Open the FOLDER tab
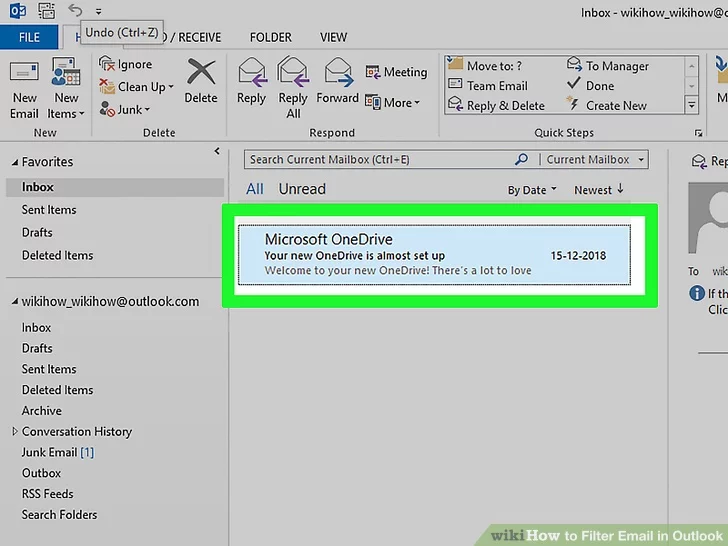 pos(271,37)
